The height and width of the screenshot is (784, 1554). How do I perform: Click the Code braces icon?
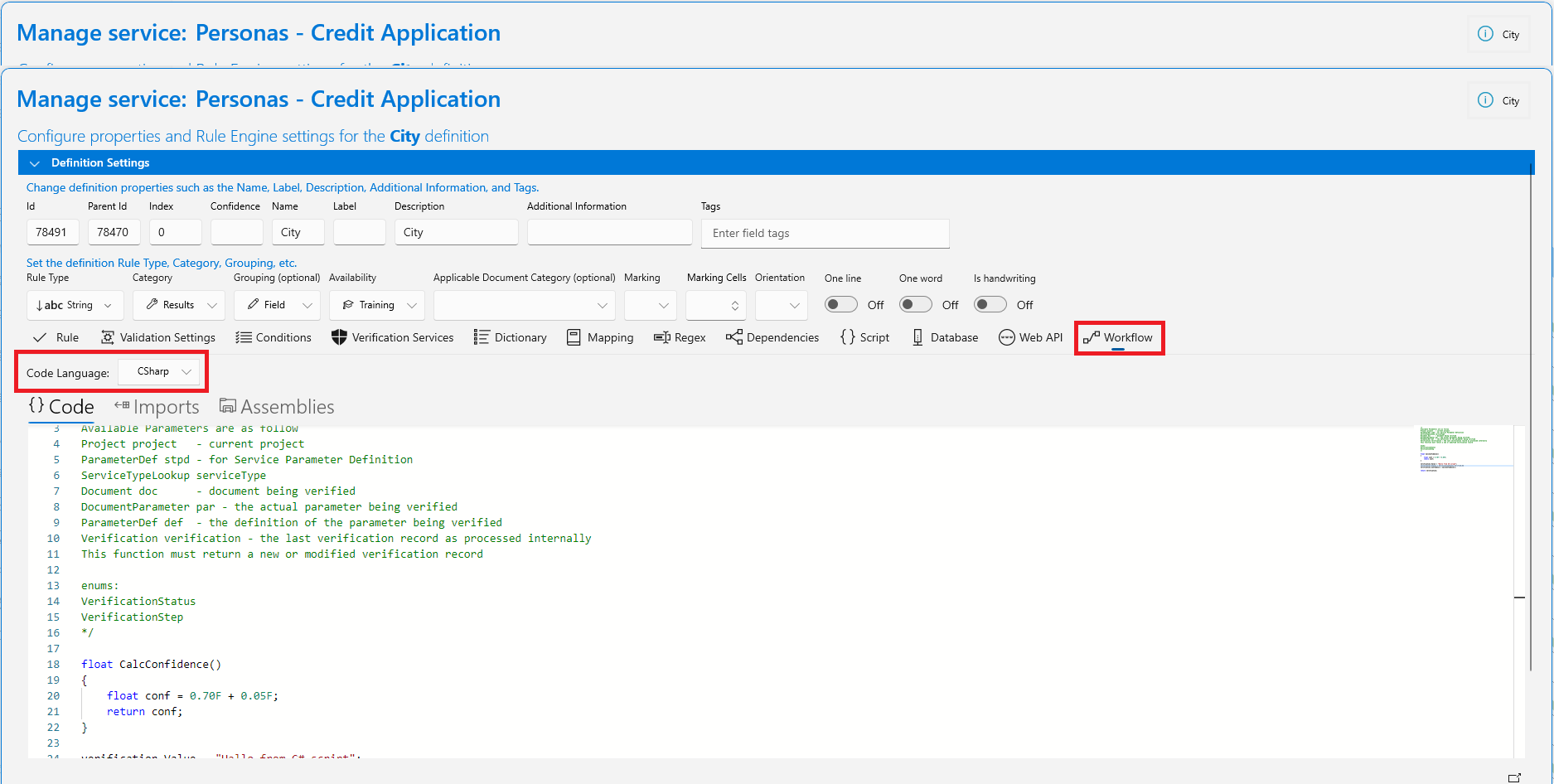coord(36,405)
